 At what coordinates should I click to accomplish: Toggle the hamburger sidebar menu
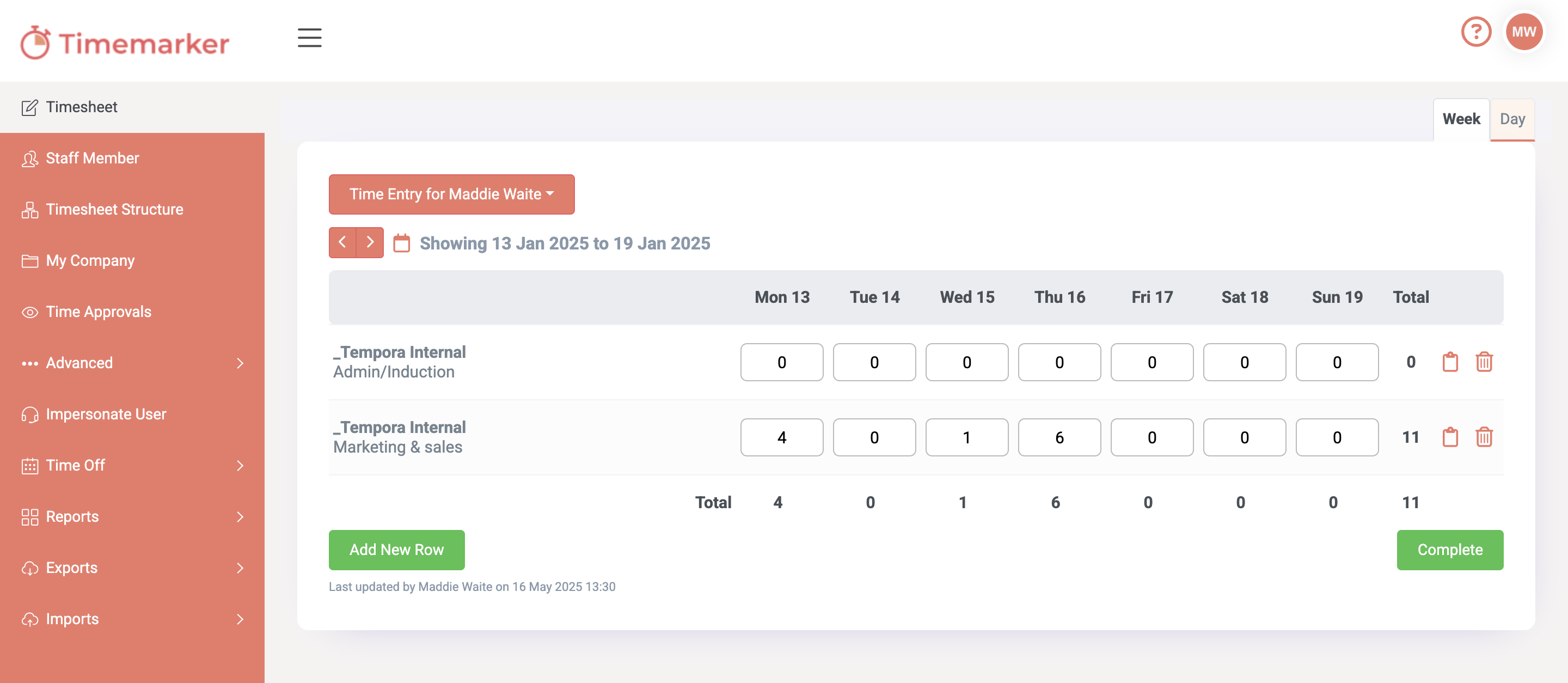(309, 38)
